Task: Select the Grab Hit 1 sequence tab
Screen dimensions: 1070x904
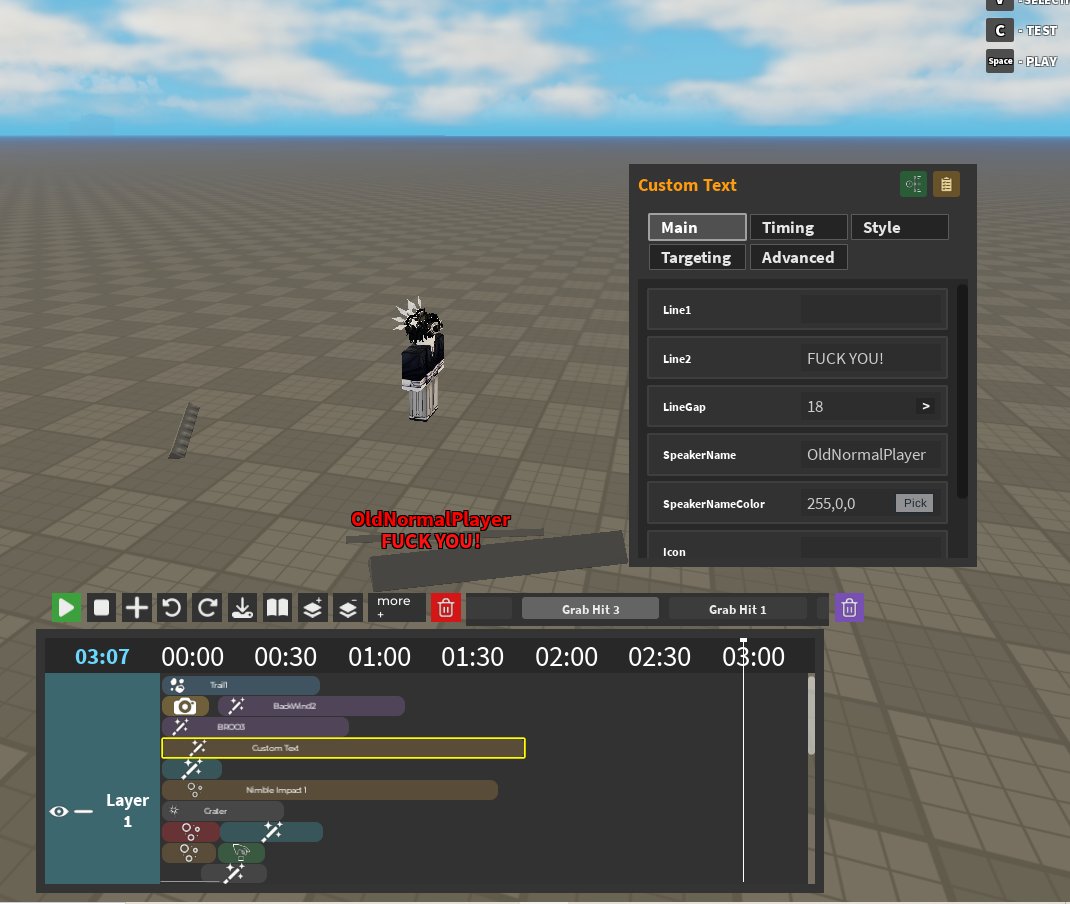Action: 737,609
